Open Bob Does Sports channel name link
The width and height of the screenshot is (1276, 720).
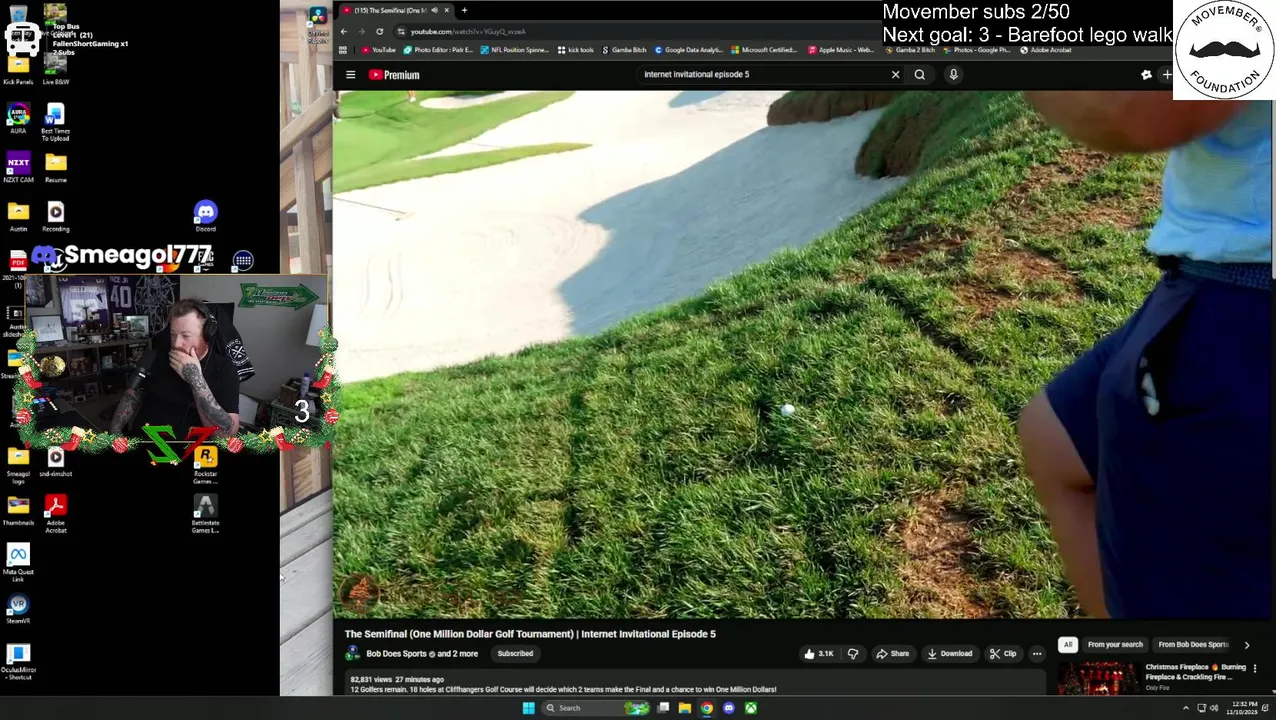[x=397, y=654]
